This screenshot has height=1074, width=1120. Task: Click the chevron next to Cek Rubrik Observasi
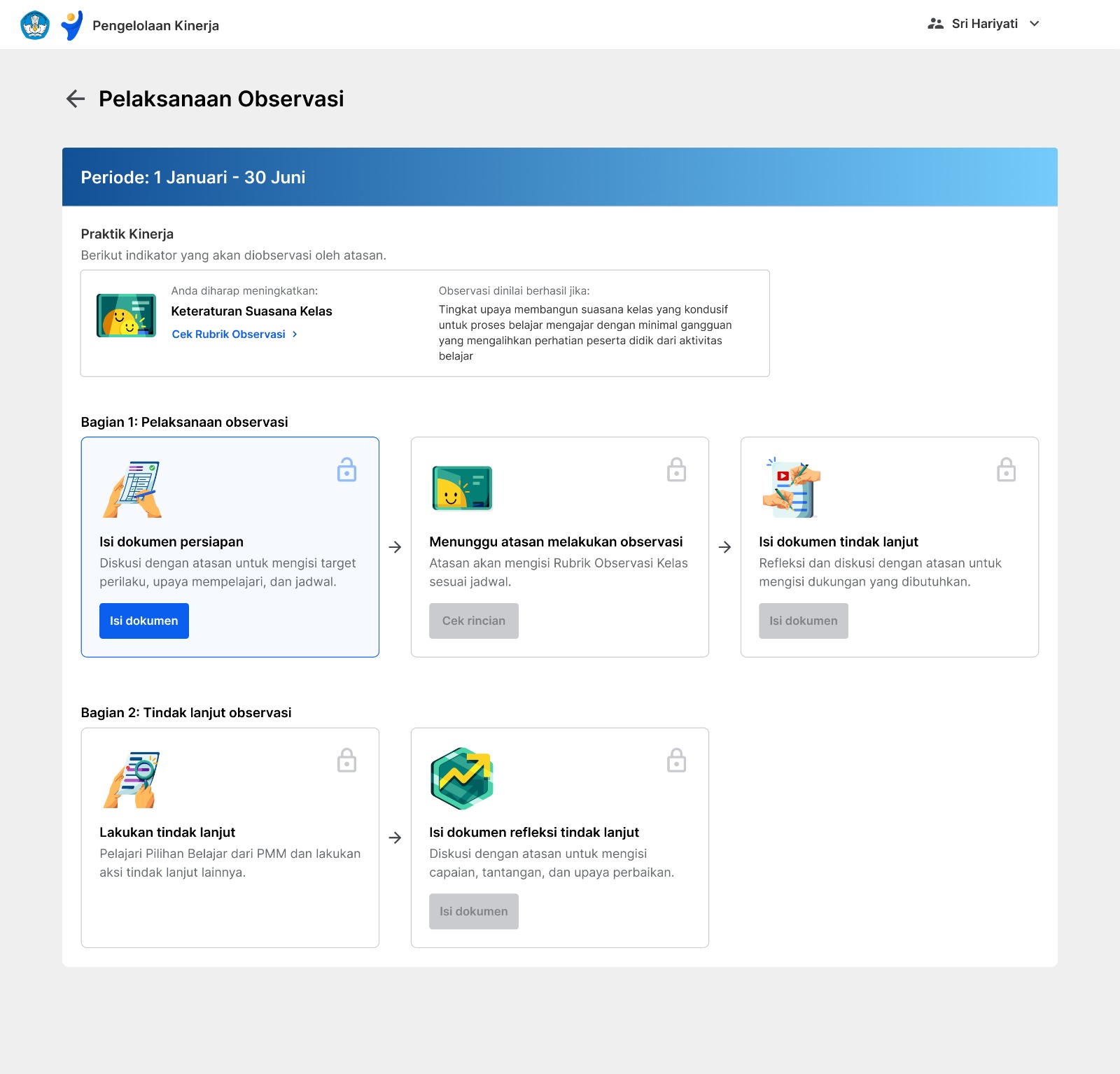click(295, 334)
